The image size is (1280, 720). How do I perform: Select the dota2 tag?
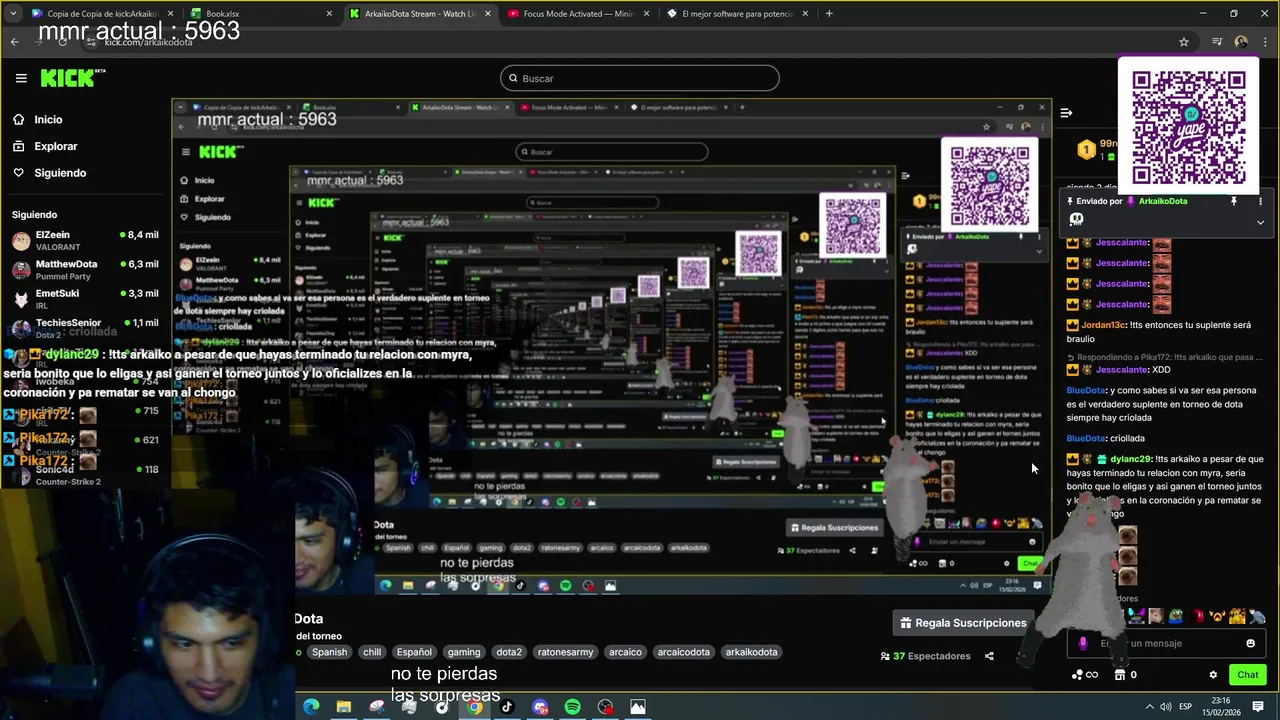[509, 652]
